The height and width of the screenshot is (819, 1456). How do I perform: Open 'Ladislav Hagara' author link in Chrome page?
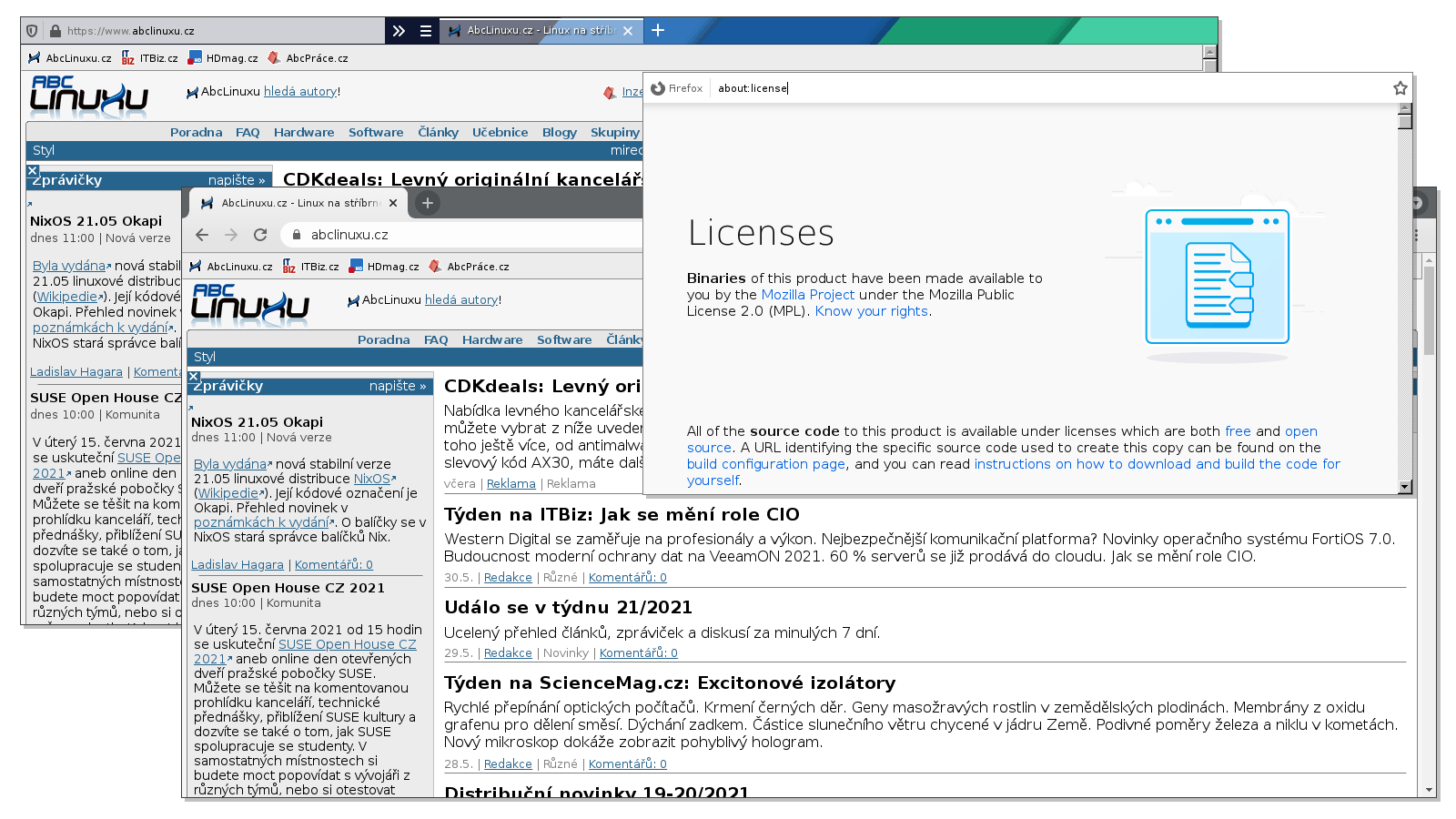coord(238,565)
